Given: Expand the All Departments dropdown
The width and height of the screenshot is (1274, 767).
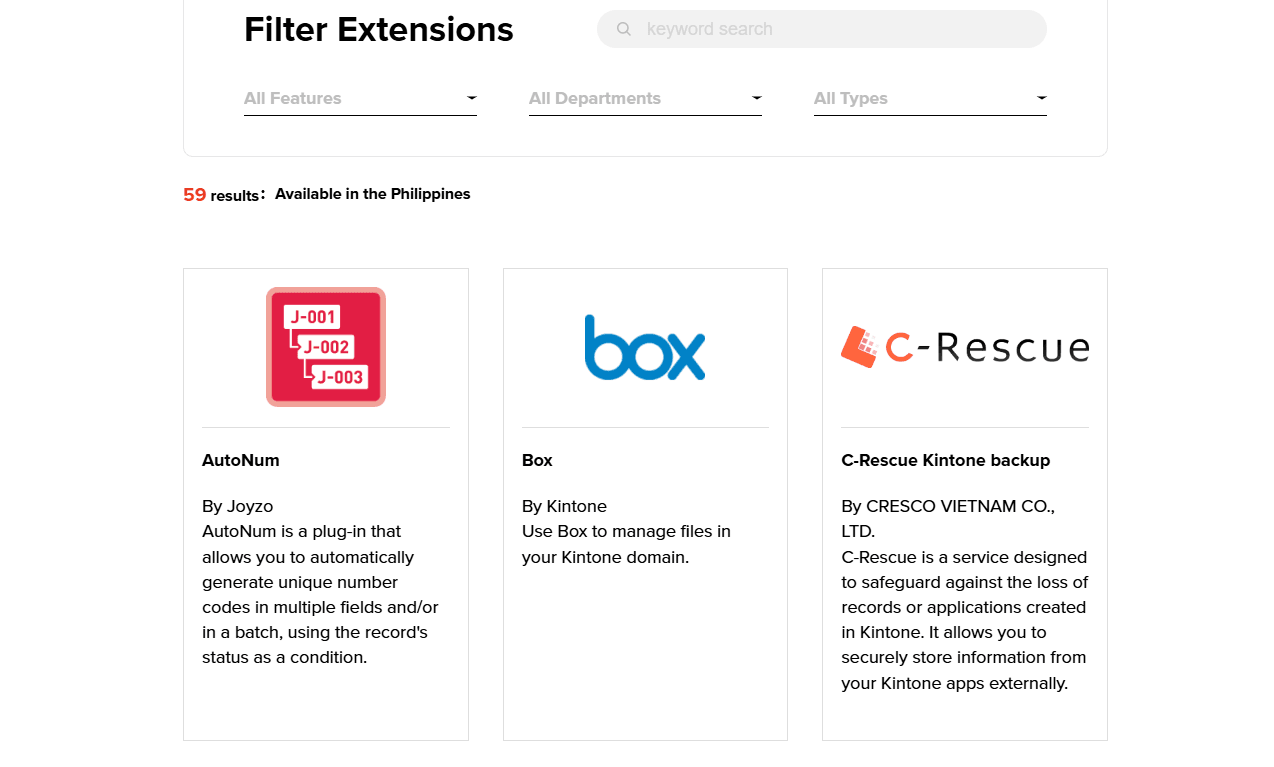Looking at the screenshot, I should [x=645, y=98].
